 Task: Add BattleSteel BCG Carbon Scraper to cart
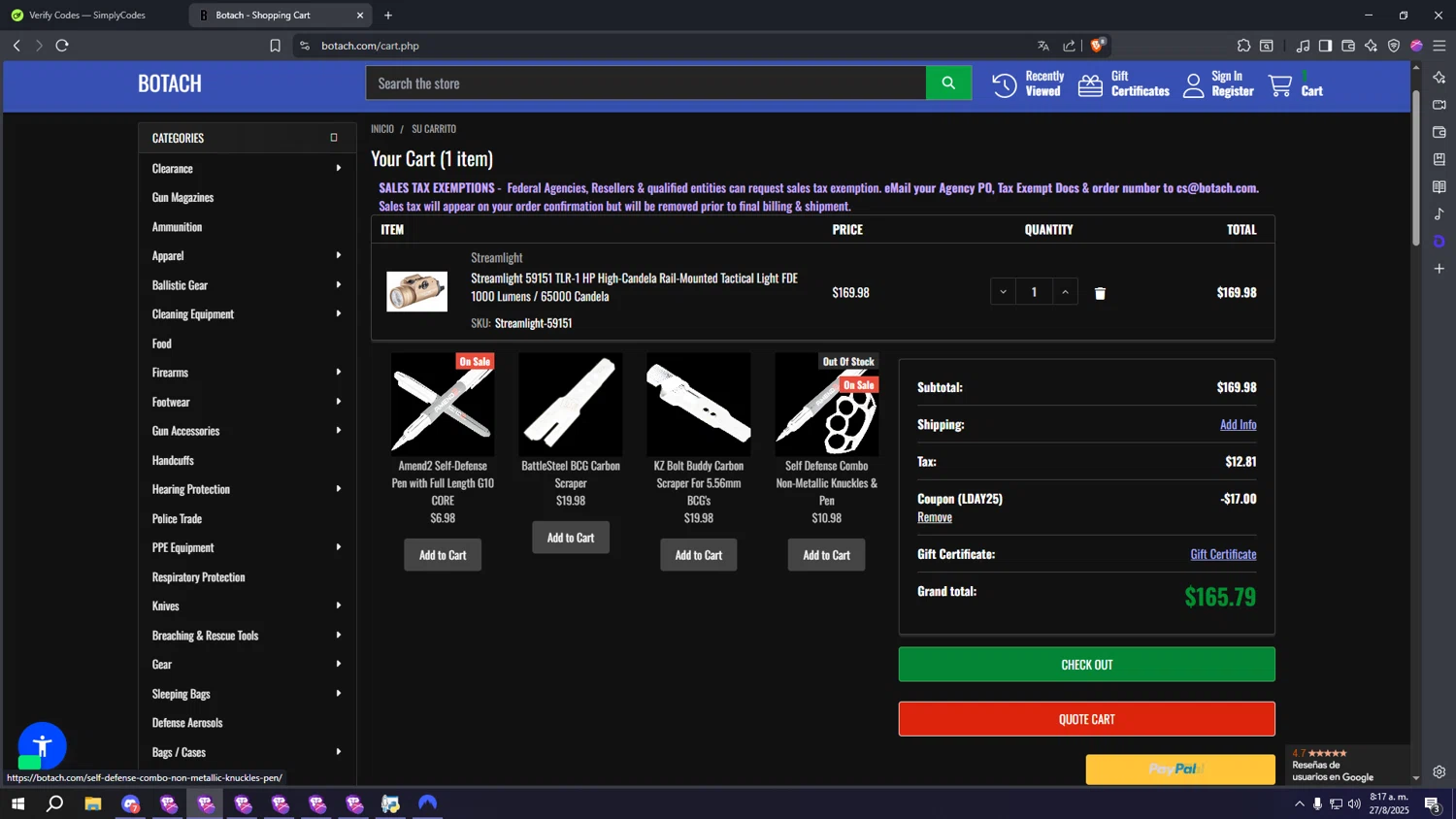(x=571, y=538)
